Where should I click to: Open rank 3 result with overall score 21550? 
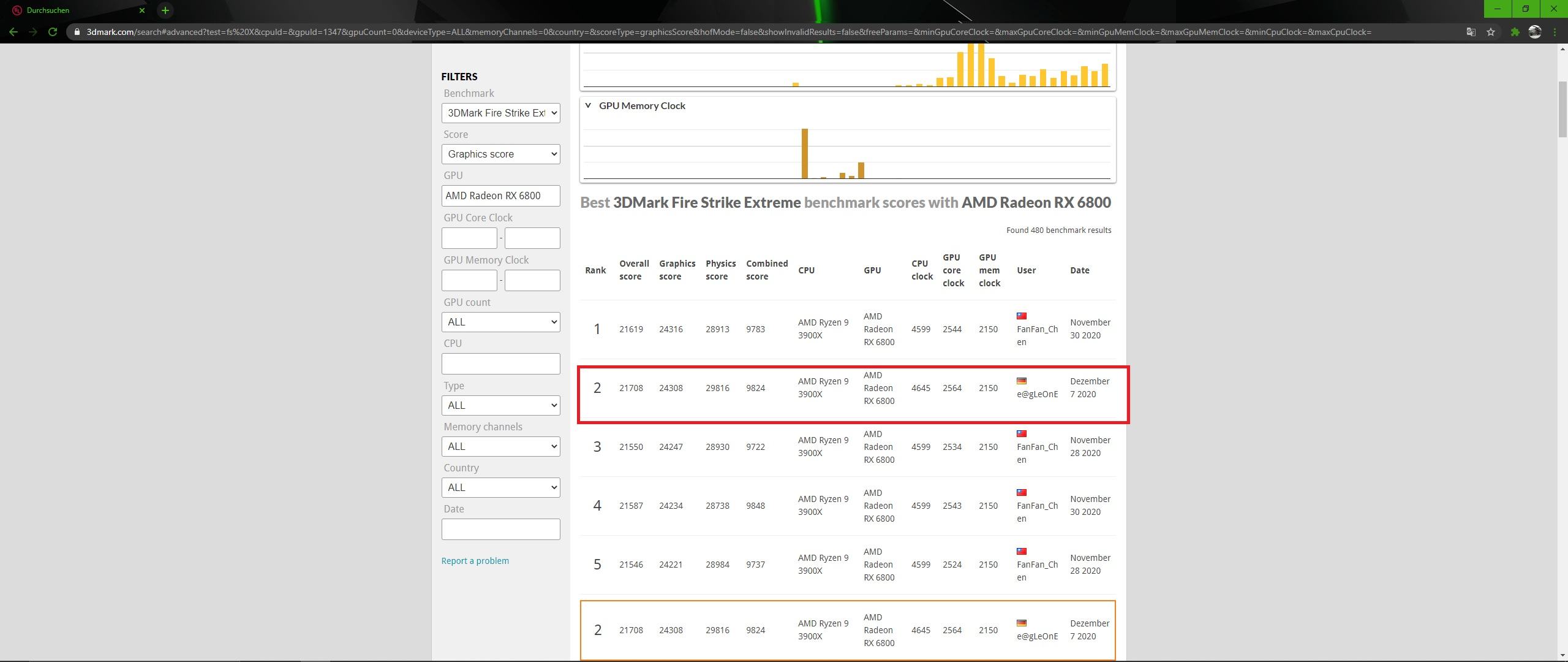pyautogui.click(x=848, y=447)
